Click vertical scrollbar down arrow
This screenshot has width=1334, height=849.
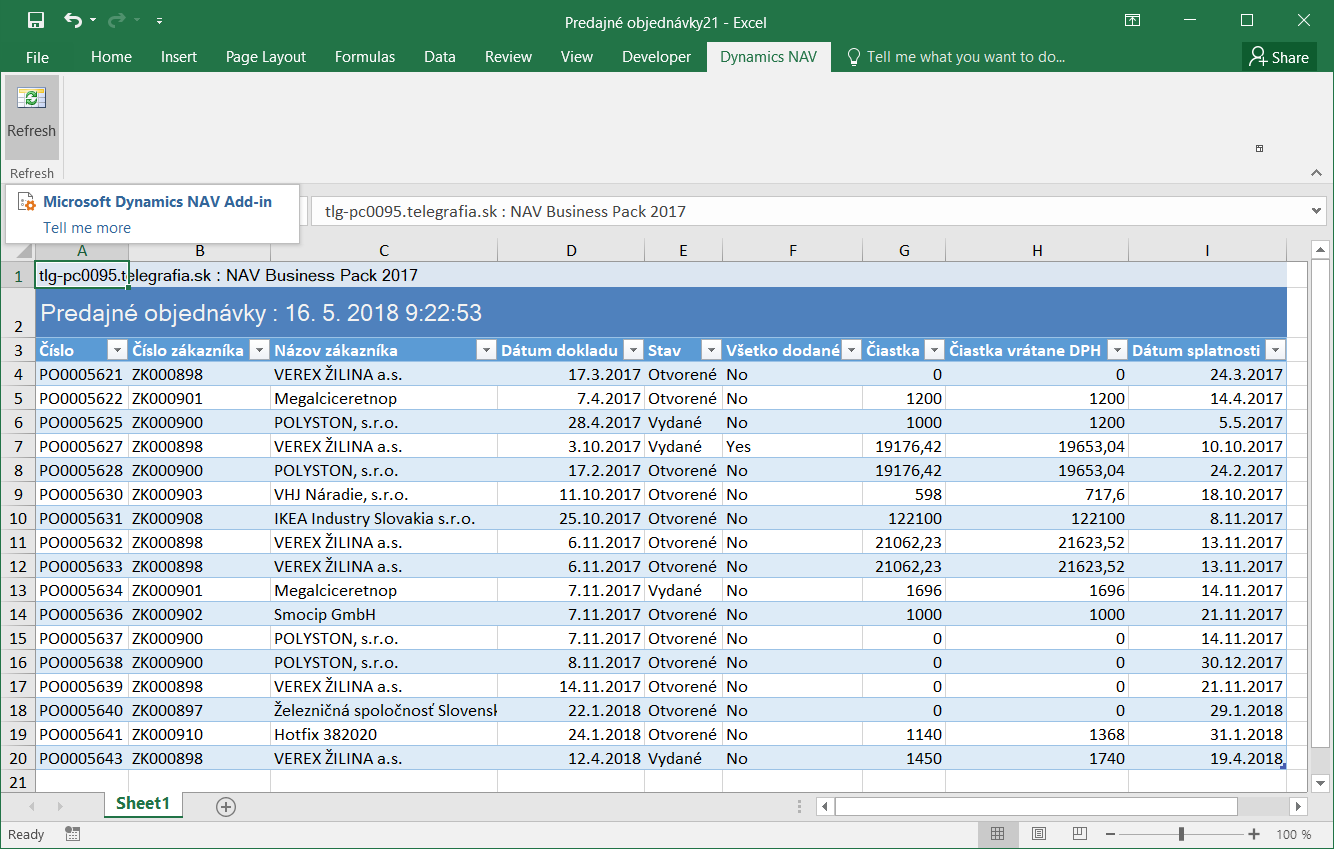click(x=1320, y=783)
